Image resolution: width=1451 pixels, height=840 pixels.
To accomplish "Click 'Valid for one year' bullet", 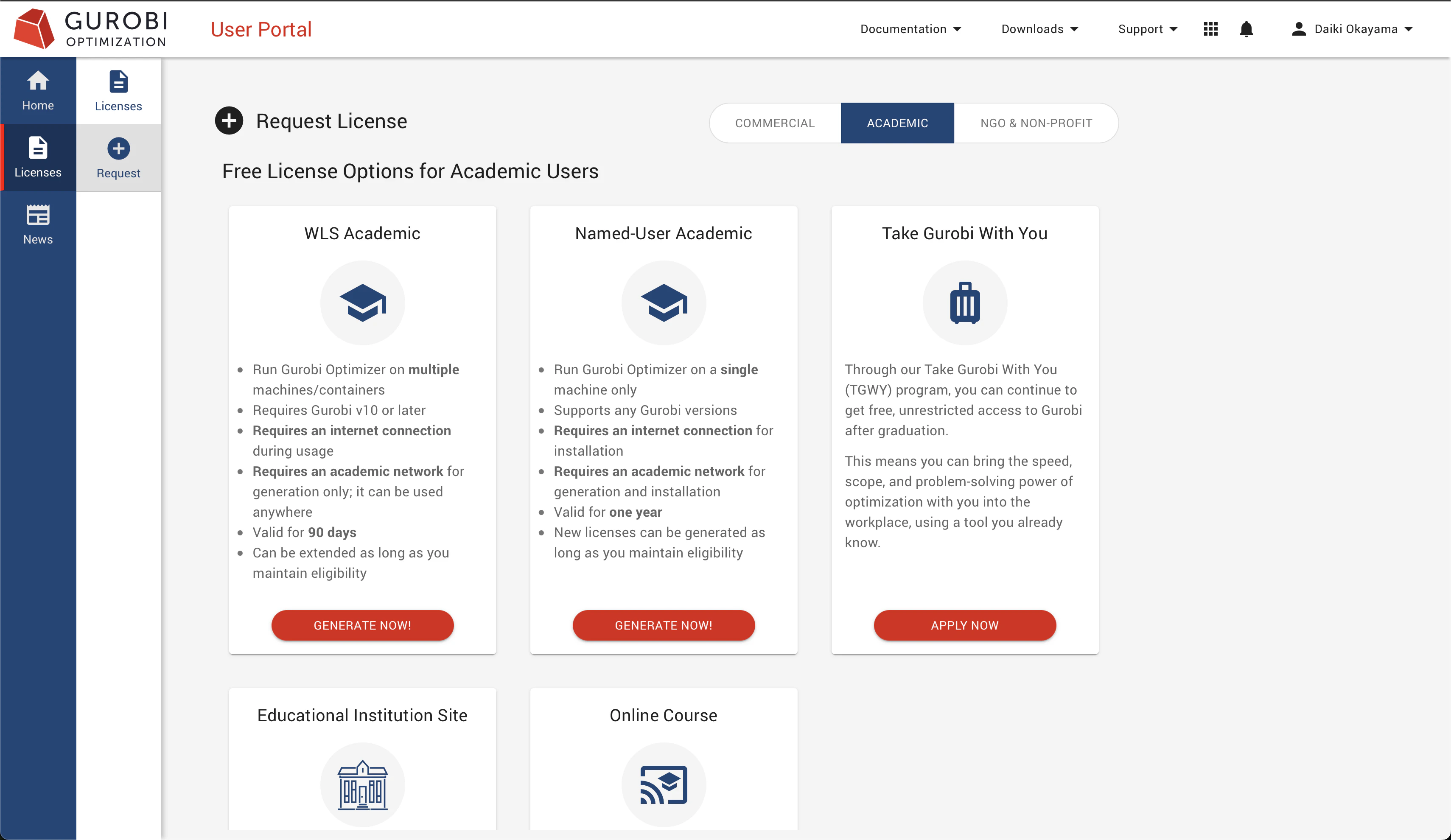I will (608, 512).
